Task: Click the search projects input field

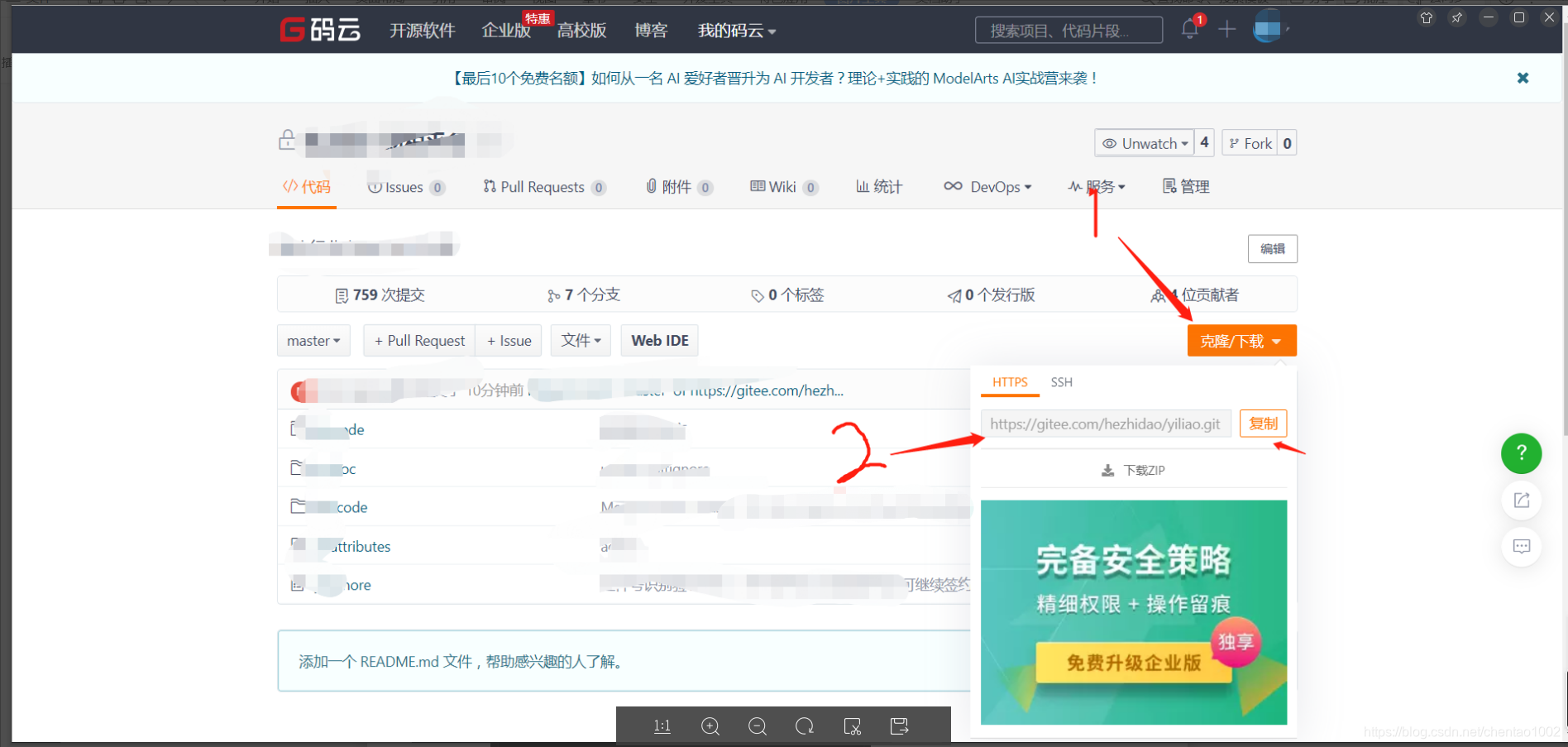Action: tap(1068, 31)
